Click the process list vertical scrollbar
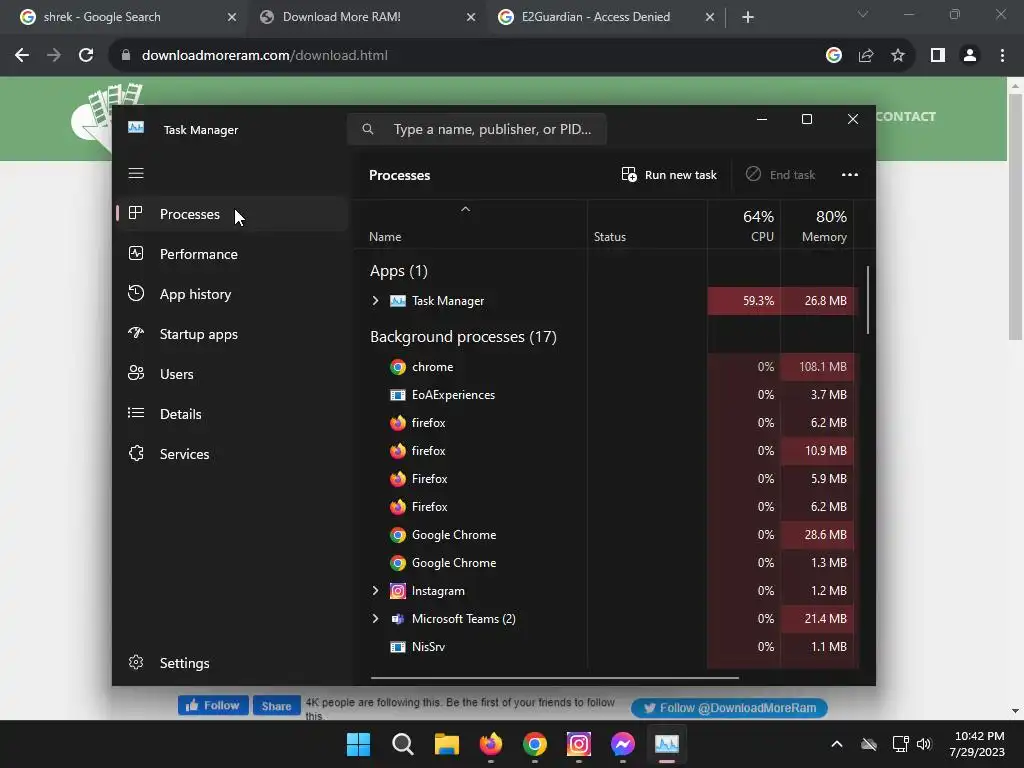 [868, 300]
